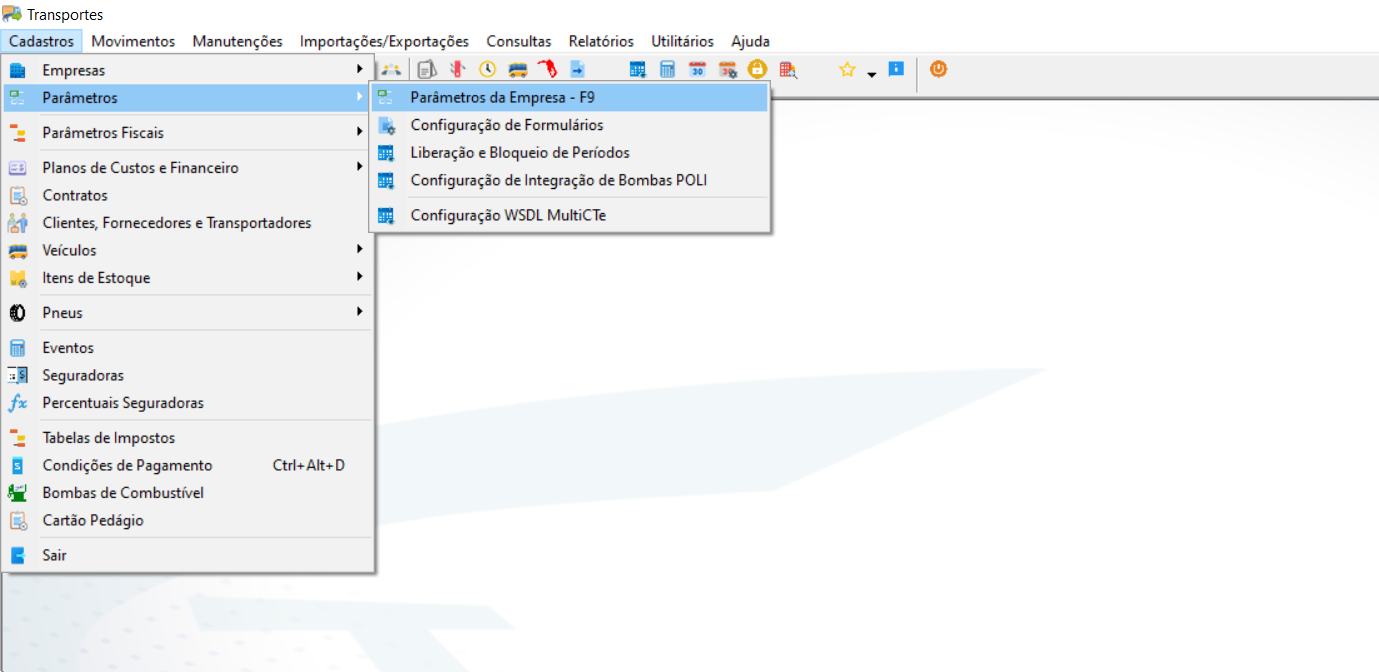
Task: Open Configuração de Integração de Bombas POLI
Action: click(570, 180)
